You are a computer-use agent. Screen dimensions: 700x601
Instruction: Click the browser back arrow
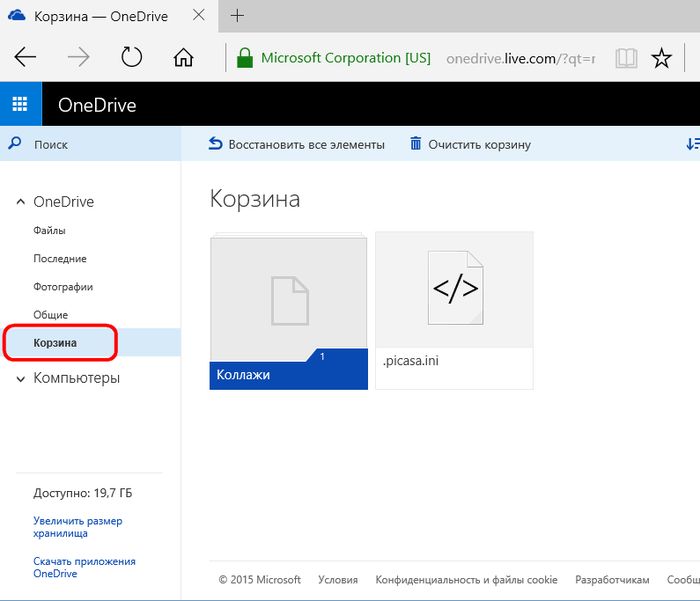click(x=25, y=58)
